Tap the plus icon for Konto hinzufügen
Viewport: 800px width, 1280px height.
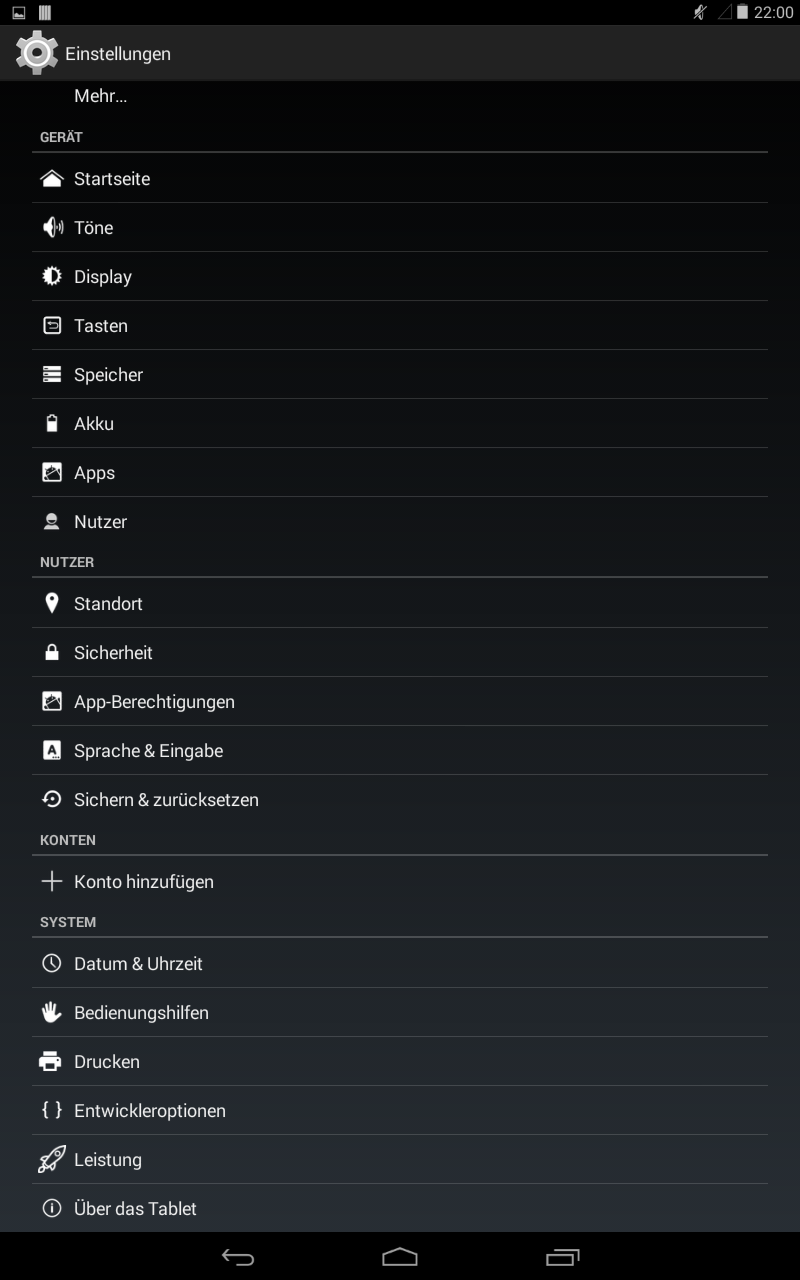pyautogui.click(x=51, y=882)
